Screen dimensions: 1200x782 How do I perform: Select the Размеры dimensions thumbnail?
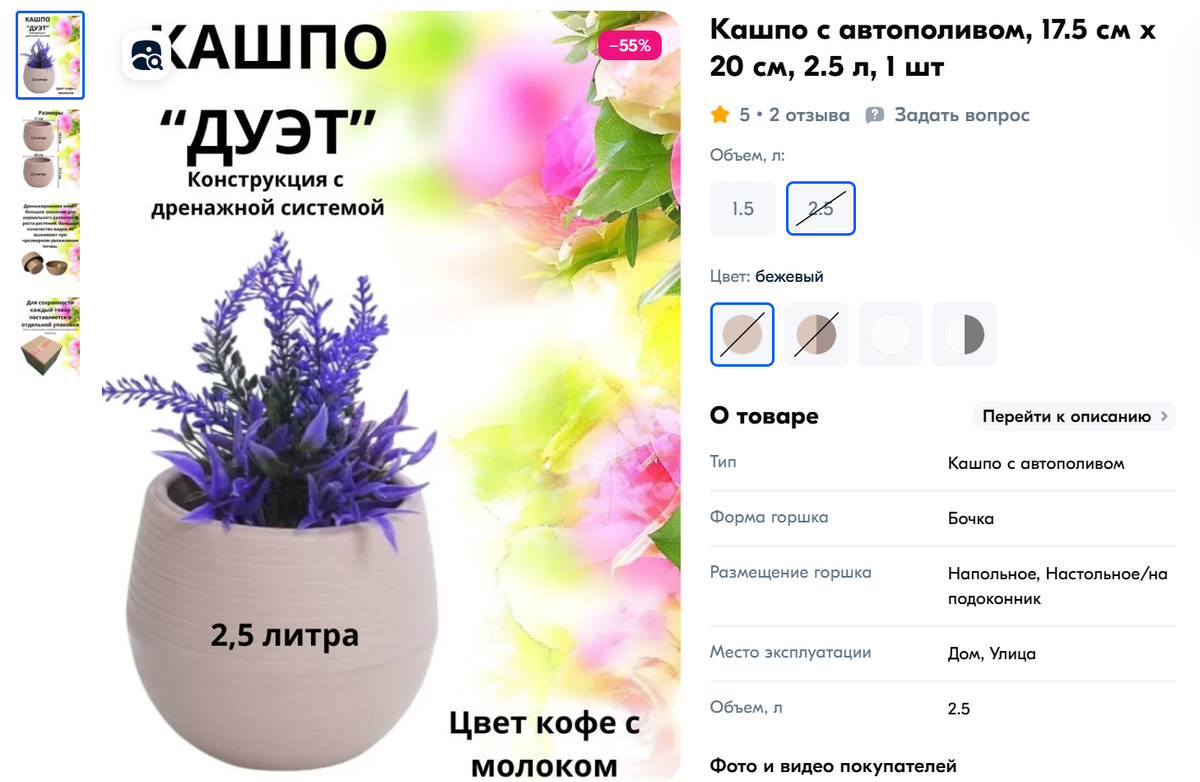(50, 149)
